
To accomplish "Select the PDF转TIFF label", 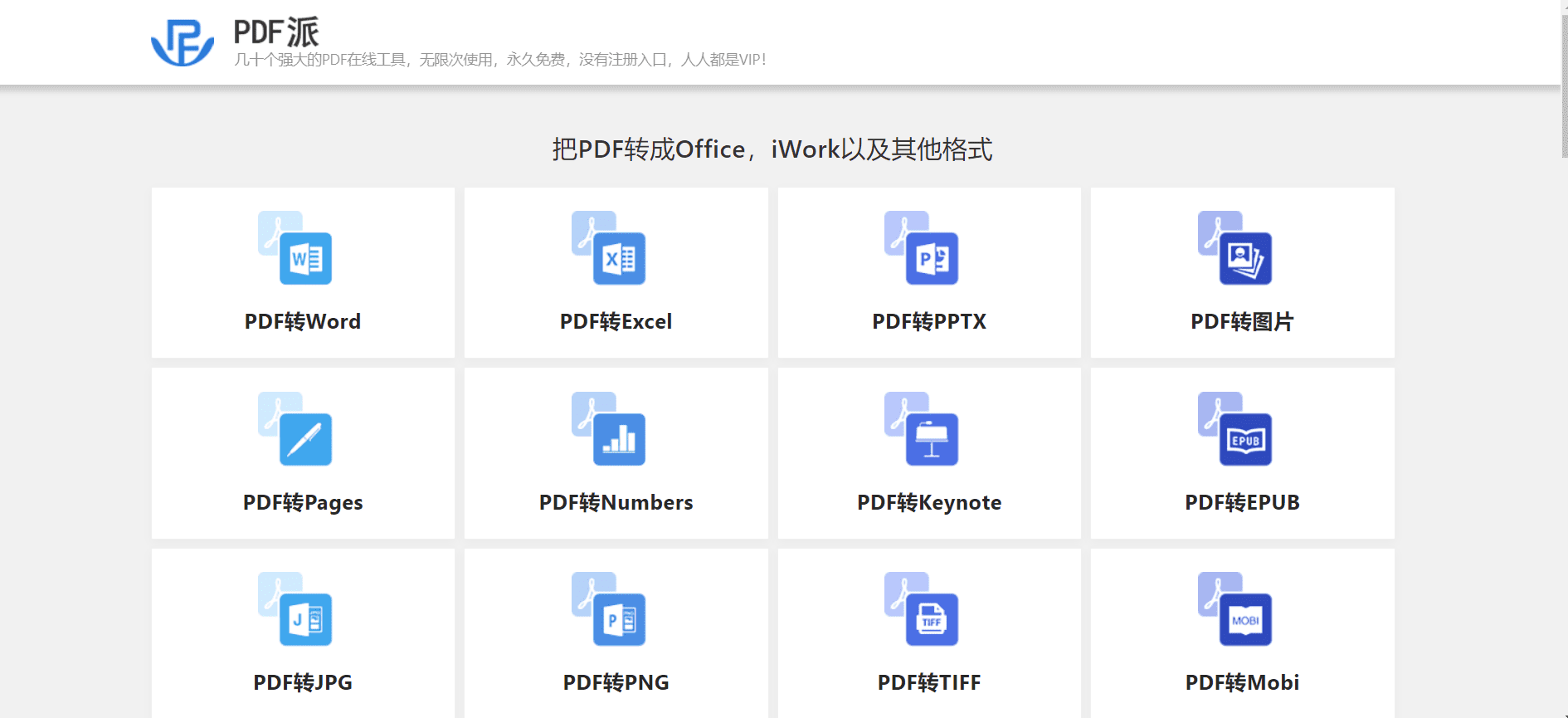I will 929,682.
